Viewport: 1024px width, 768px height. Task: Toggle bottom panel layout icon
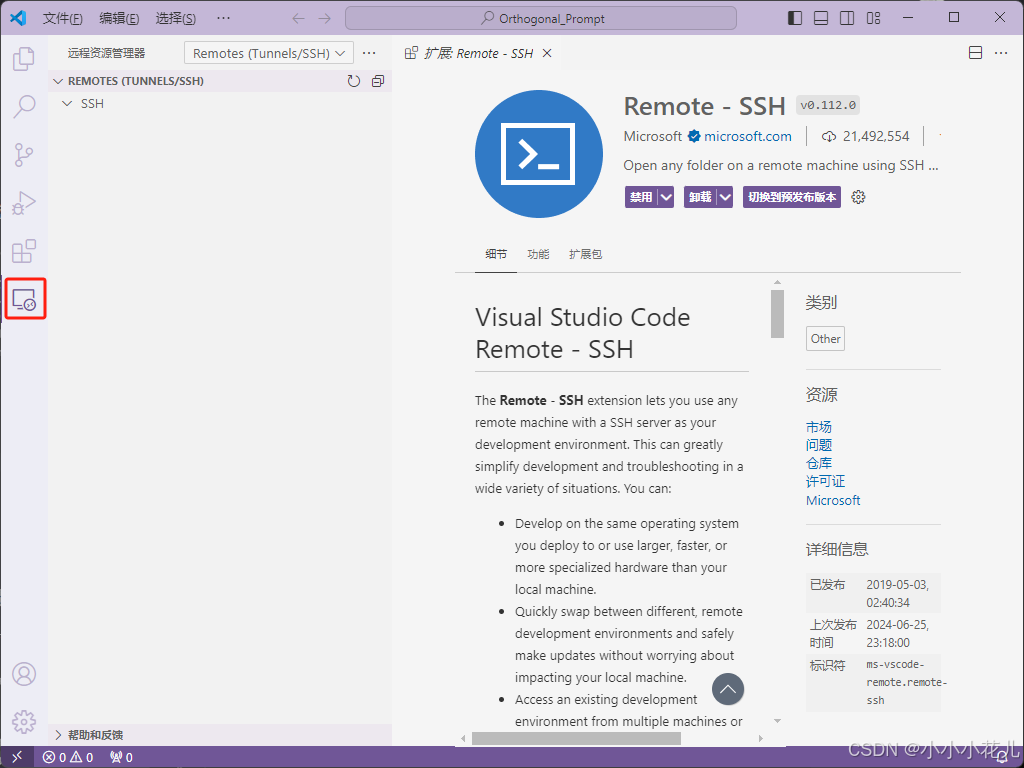821,18
